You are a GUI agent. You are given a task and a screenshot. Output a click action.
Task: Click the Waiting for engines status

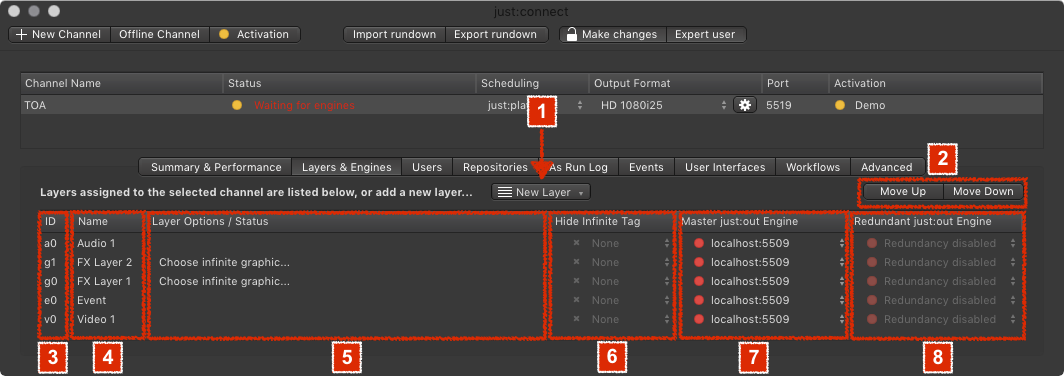(304, 105)
